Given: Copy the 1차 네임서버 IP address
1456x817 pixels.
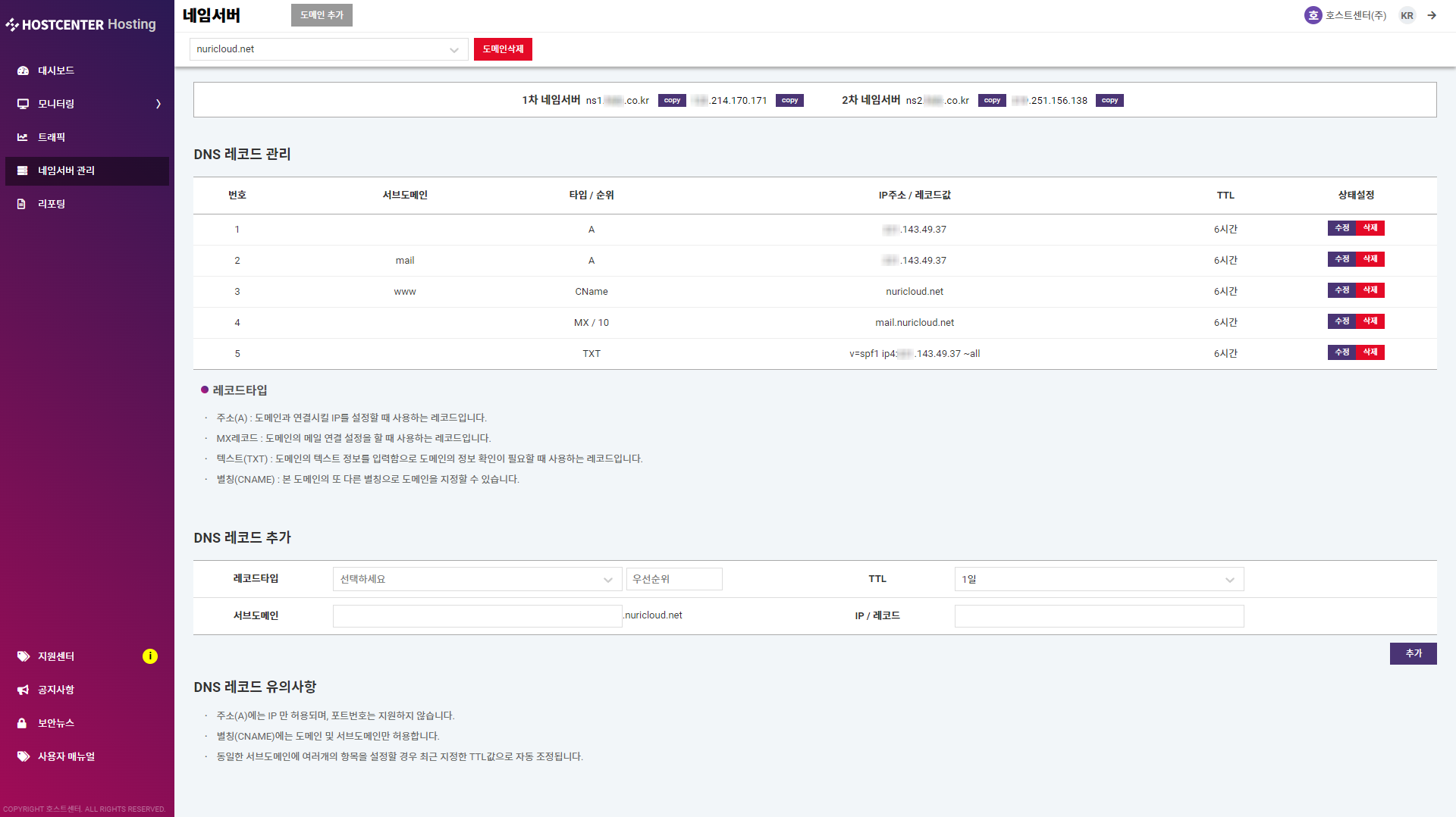Looking at the screenshot, I should point(789,99).
